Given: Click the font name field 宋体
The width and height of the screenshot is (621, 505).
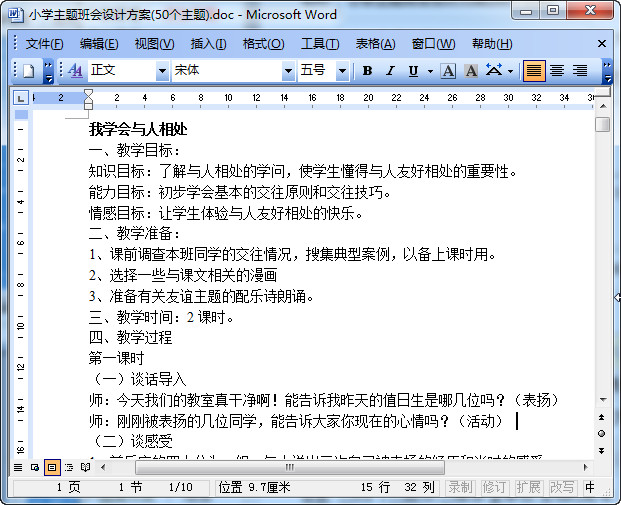Looking at the screenshot, I should tap(227, 71).
